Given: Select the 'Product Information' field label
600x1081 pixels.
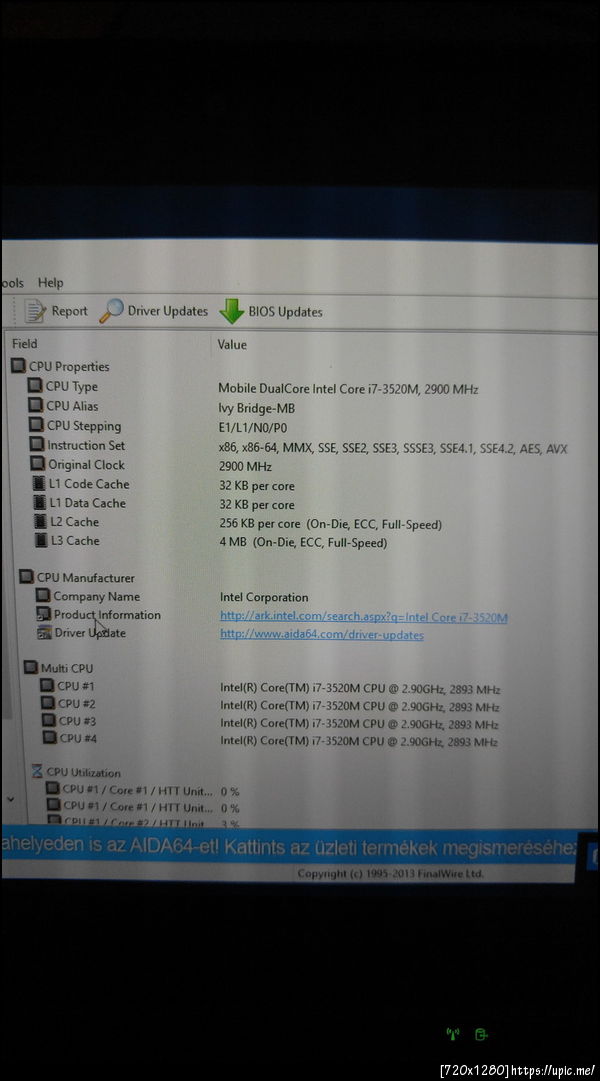Looking at the screenshot, I should pos(107,614).
